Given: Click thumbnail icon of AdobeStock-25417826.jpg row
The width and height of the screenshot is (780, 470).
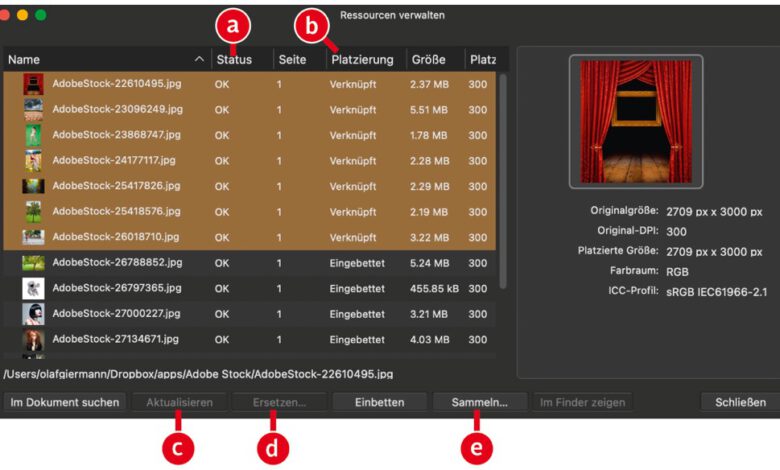Looking at the screenshot, I should click(33, 187).
